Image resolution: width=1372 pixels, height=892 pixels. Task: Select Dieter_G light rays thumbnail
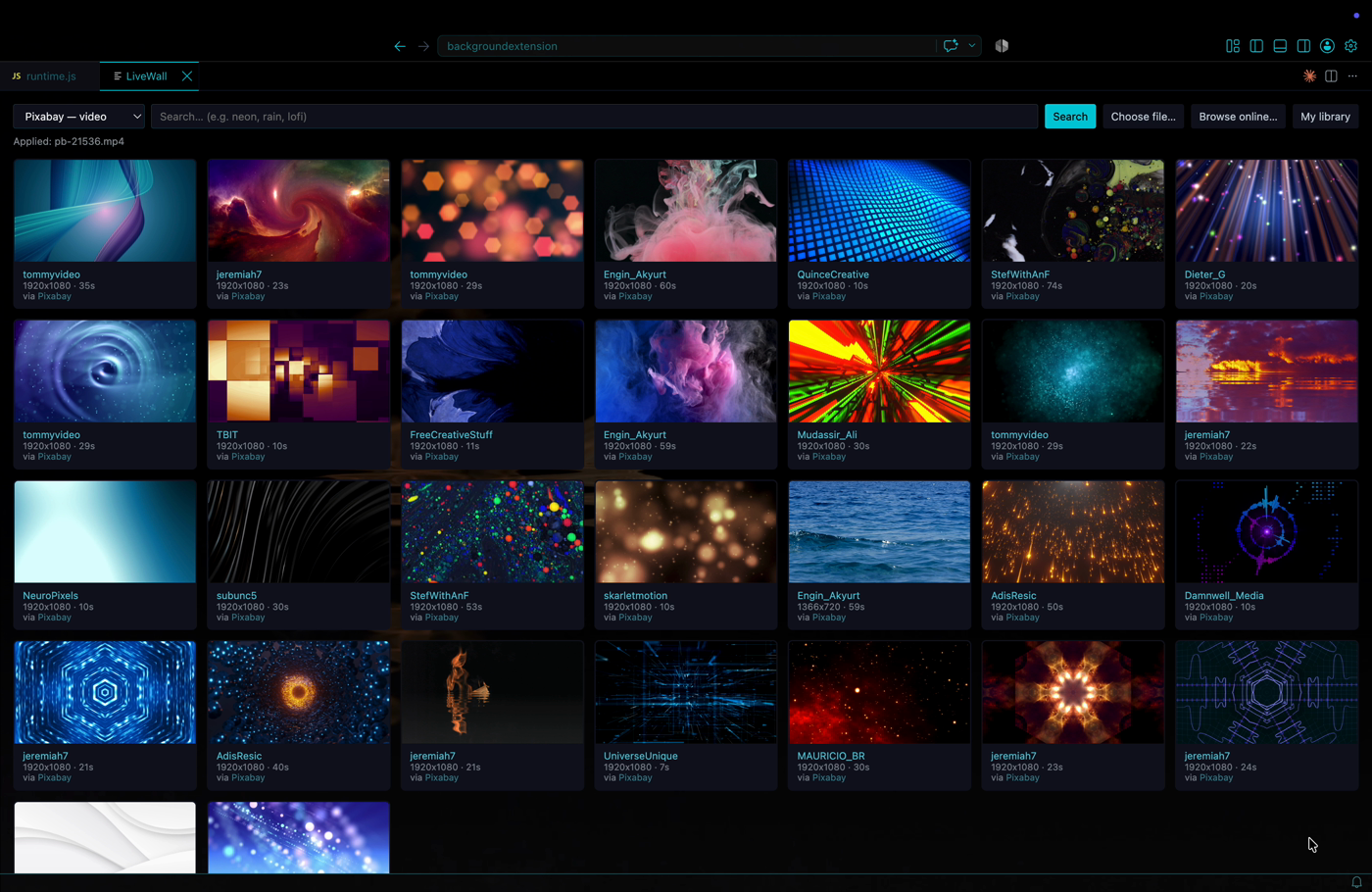tap(1267, 211)
